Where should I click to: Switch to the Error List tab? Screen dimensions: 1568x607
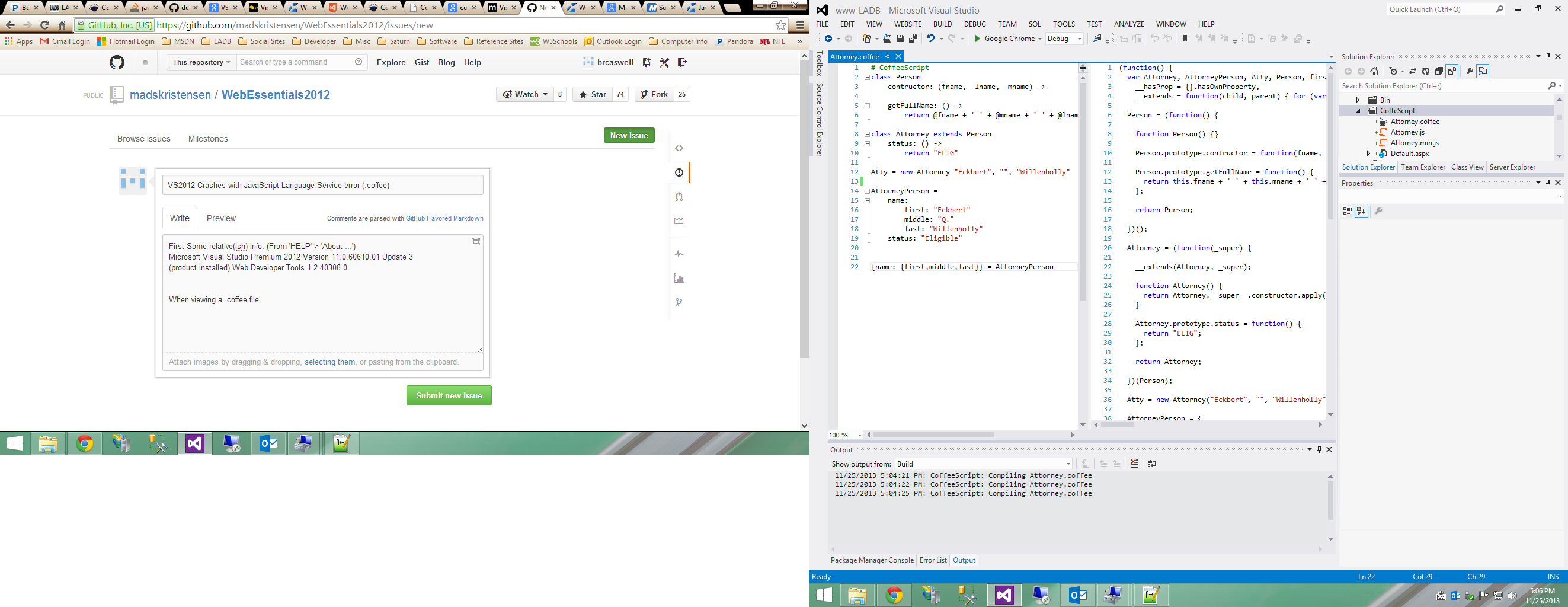click(x=933, y=560)
